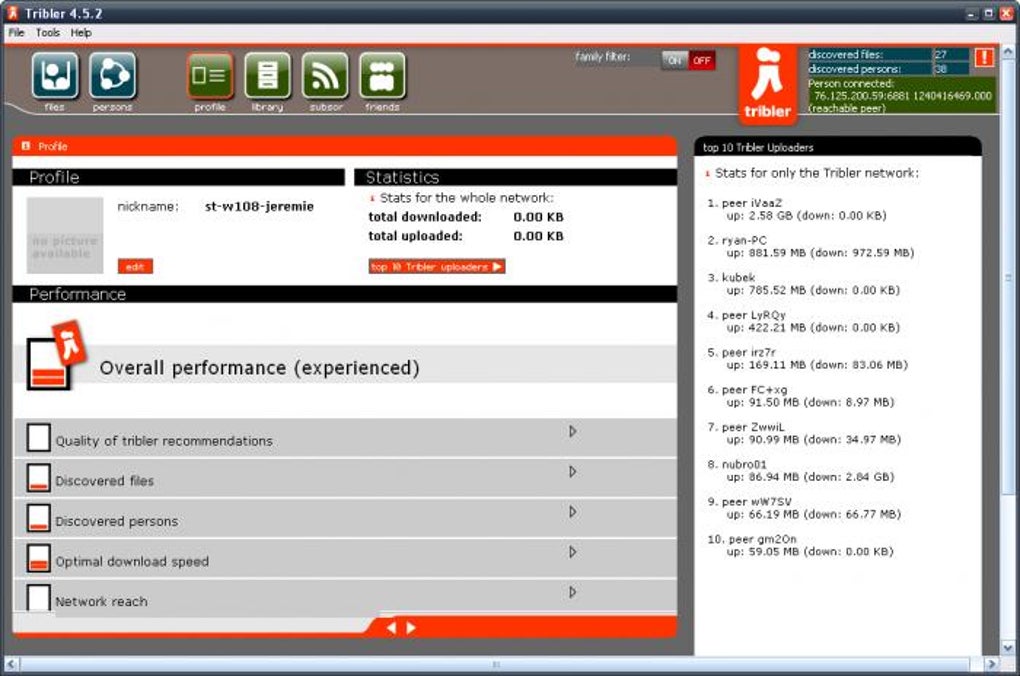This screenshot has height=676, width=1020.
Task: Click the horizontal scrollbar left arrow
Action: click(x=11, y=664)
